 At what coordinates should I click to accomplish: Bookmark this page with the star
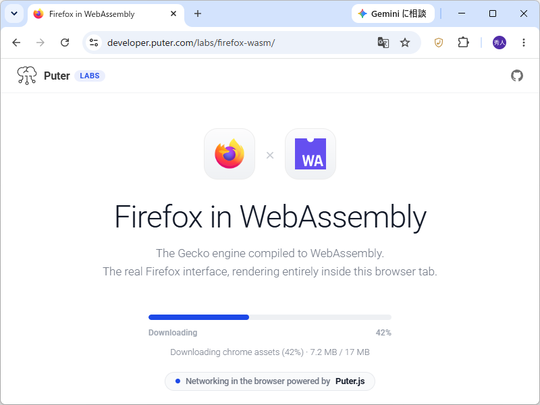405,43
